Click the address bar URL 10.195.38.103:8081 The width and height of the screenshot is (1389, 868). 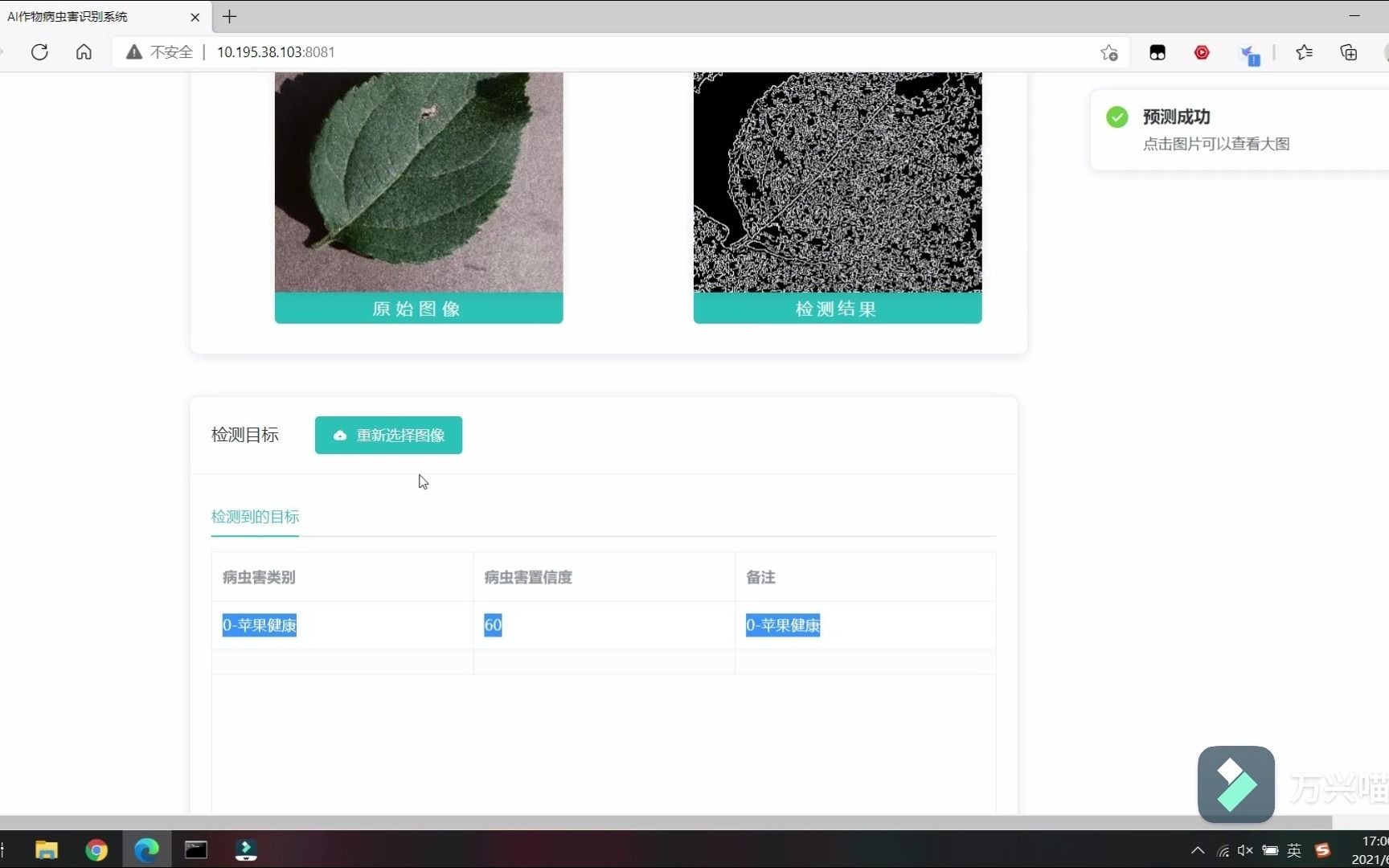276,52
